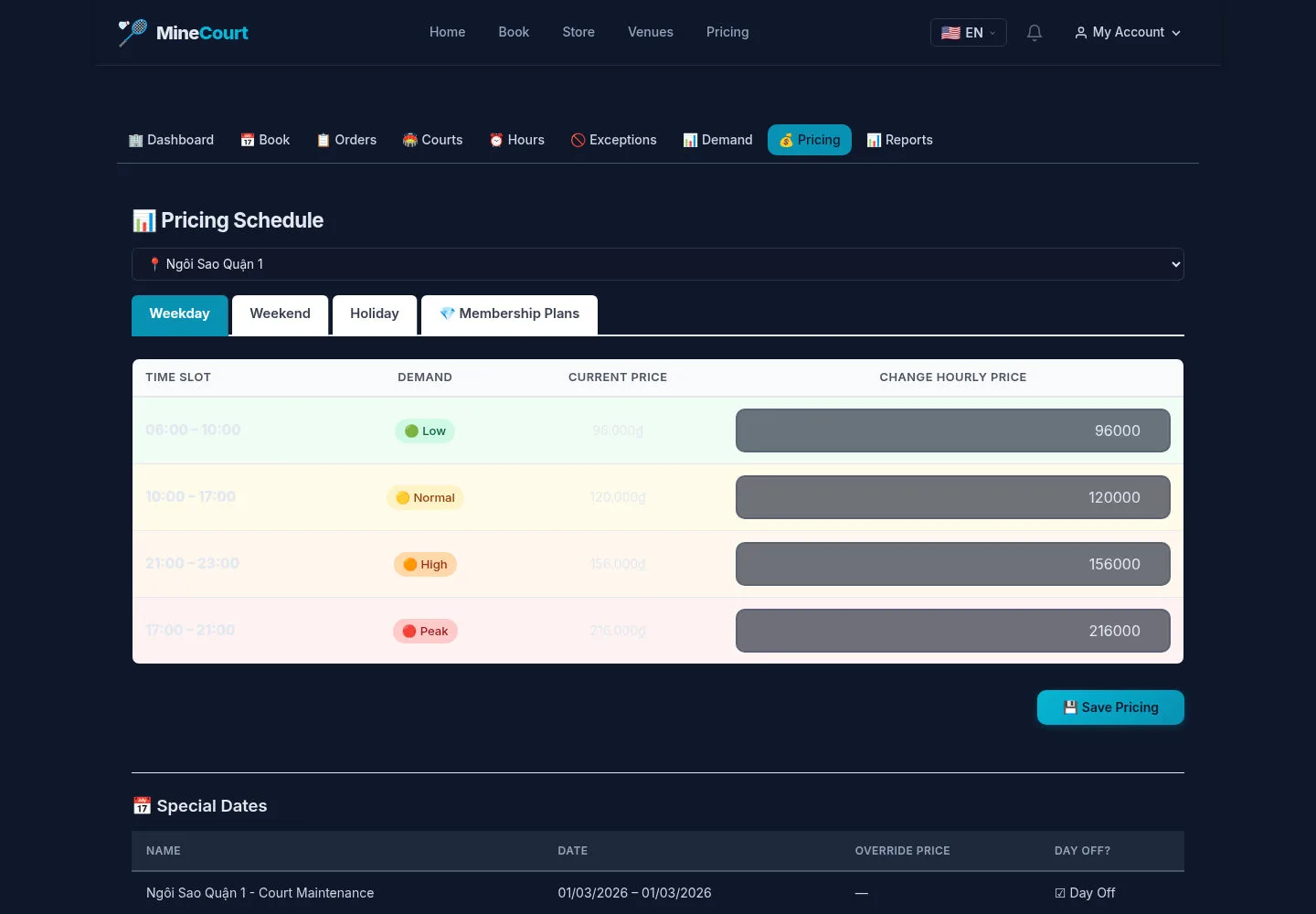Click the Peak demand badge
1316x914 pixels.
coord(425,632)
